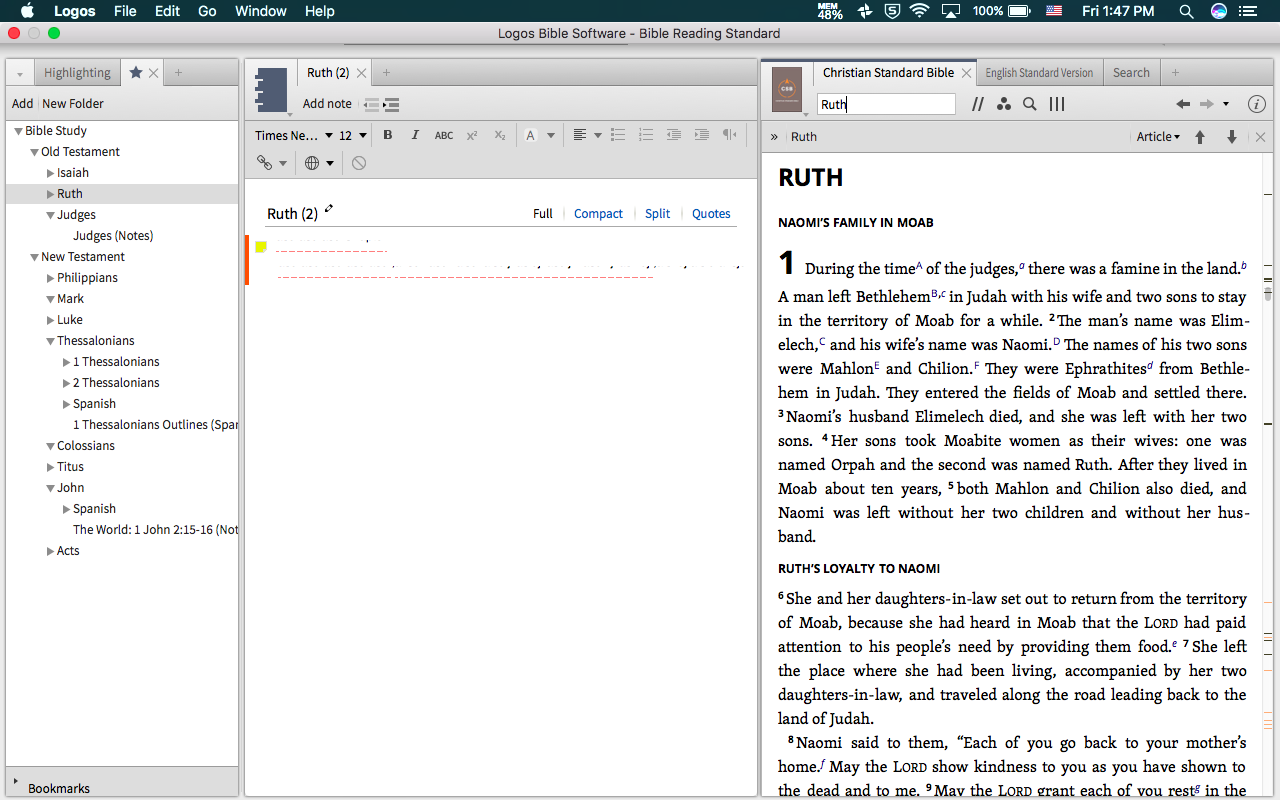Click the yellow highlight note marker

261,247
